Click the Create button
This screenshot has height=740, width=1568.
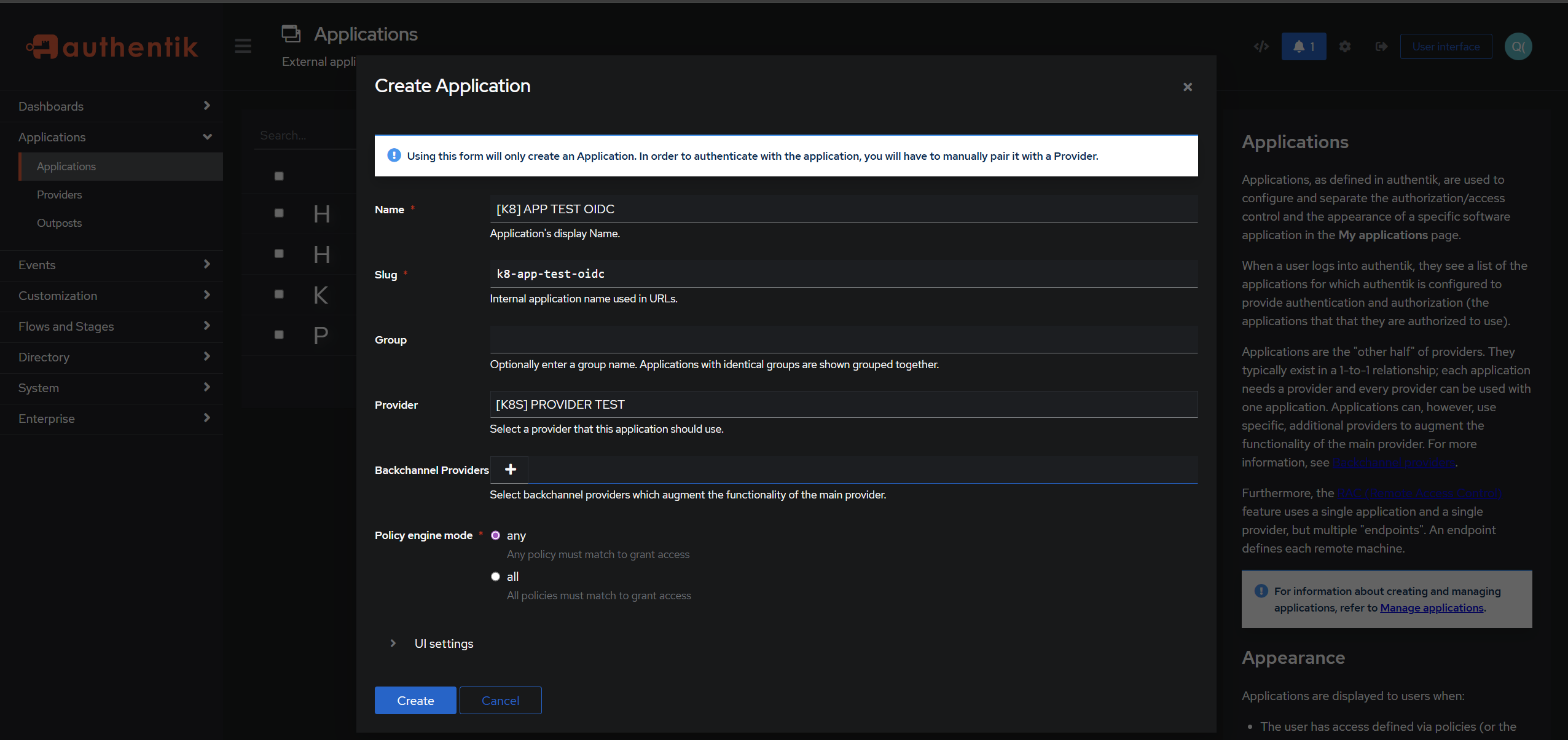pyautogui.click(x=415, y=701)
